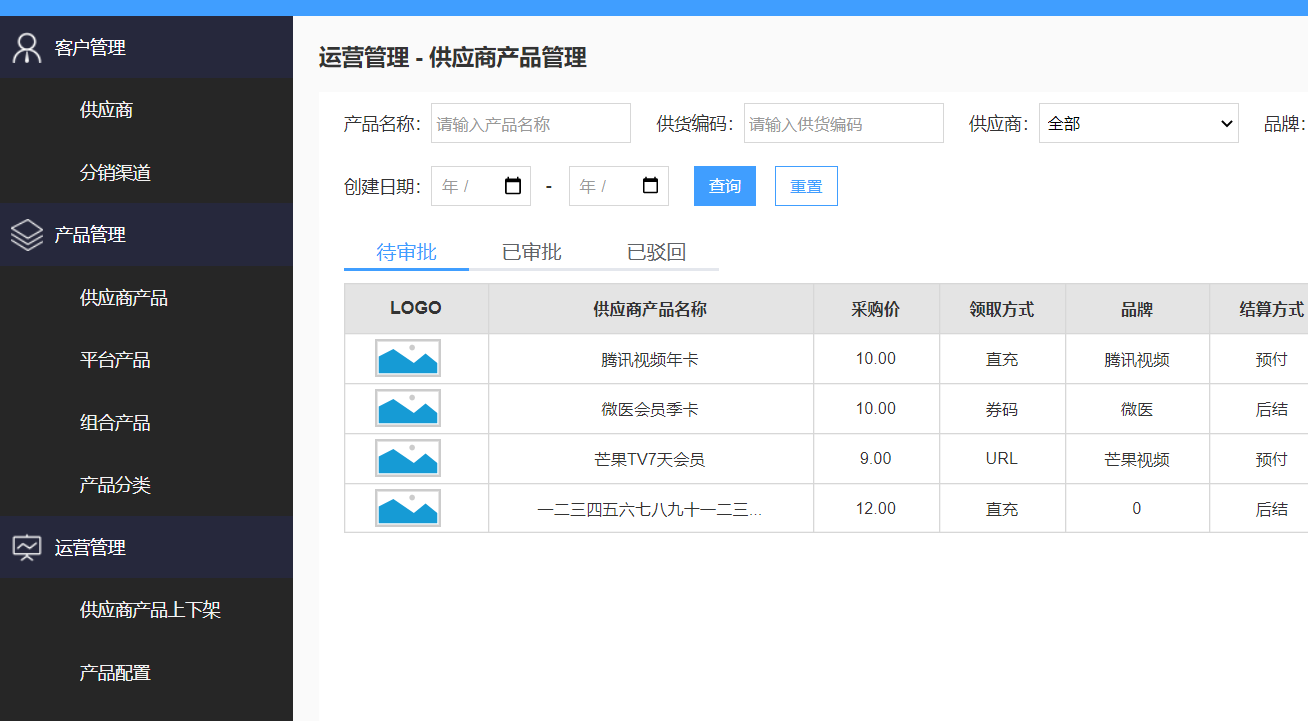
Task: Click the end 创建日期 date field
Action: (x=619, y=186)
